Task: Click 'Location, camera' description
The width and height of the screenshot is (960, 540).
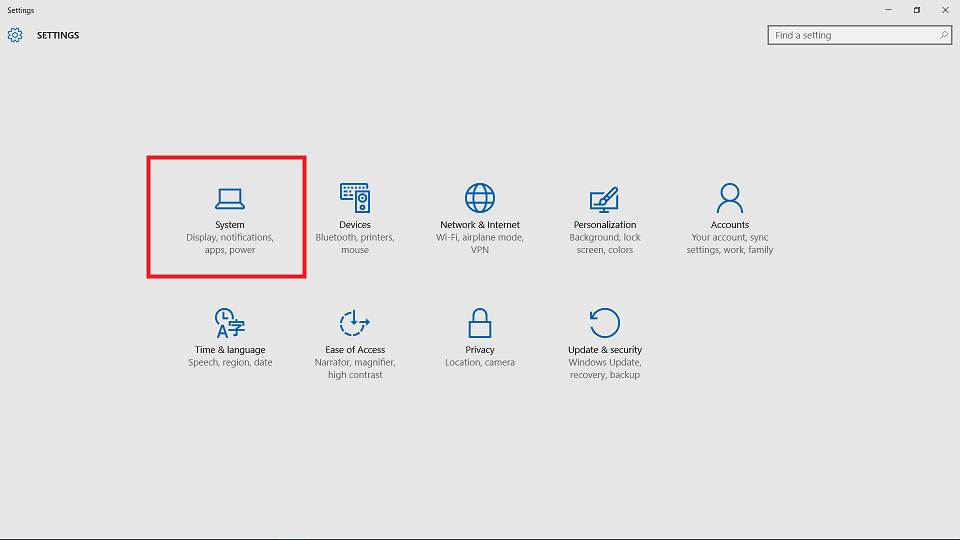Action: (x=479, y=362)
